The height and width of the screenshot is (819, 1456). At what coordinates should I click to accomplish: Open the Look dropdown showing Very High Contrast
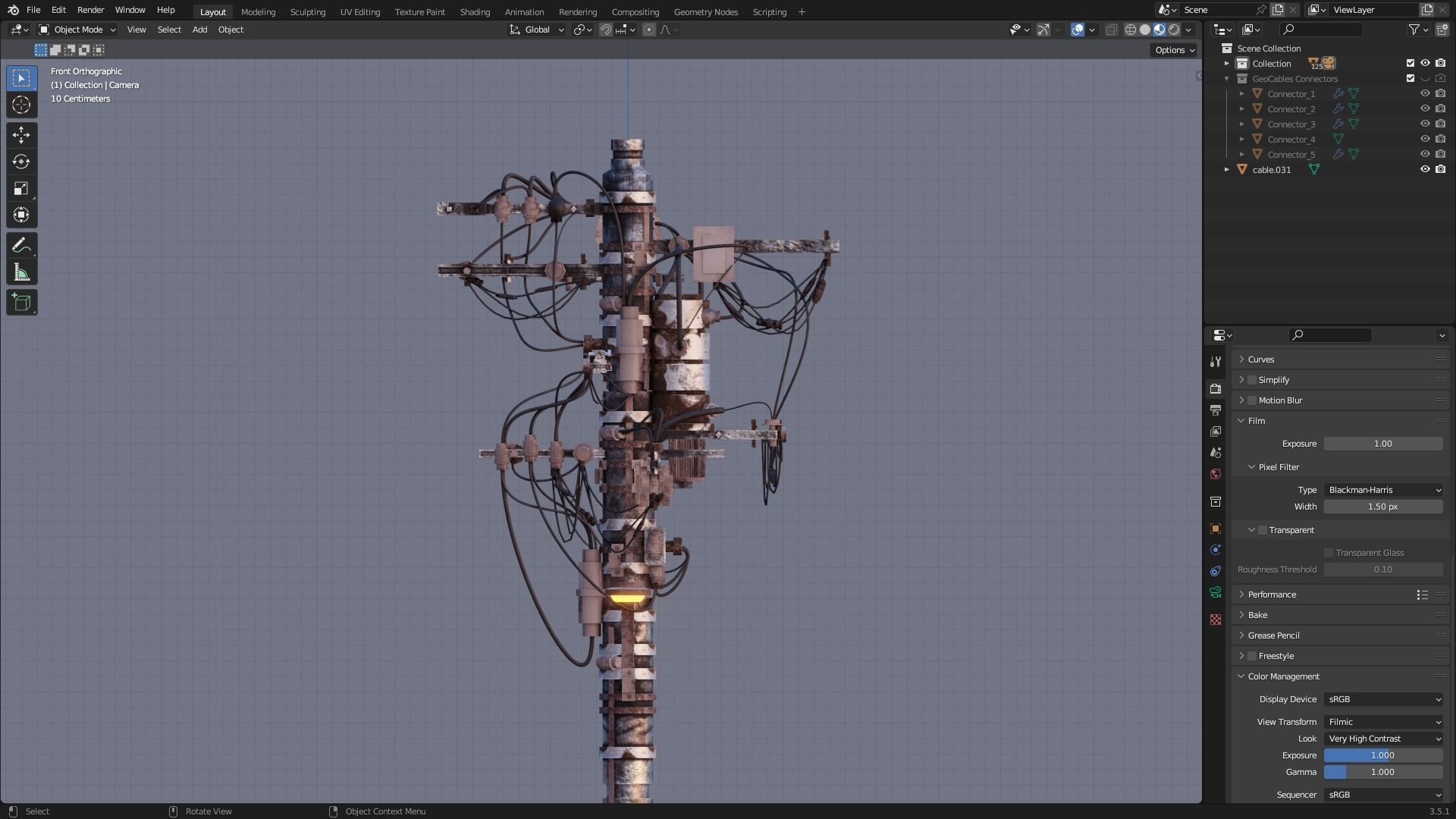pos(1383,739)
